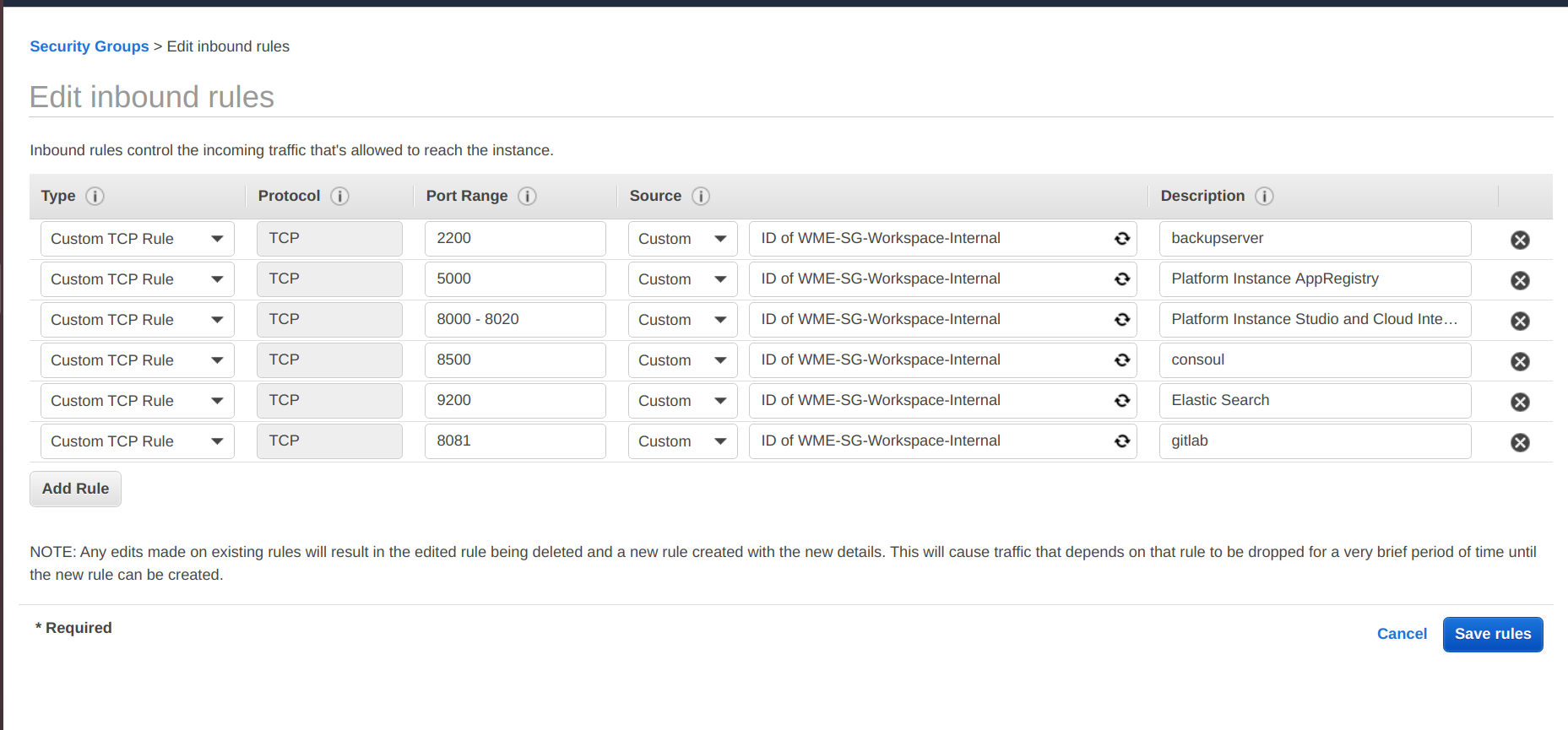Open Source column info tooltip
This screenshot has height=730, width=1568.
coord(701,196)
